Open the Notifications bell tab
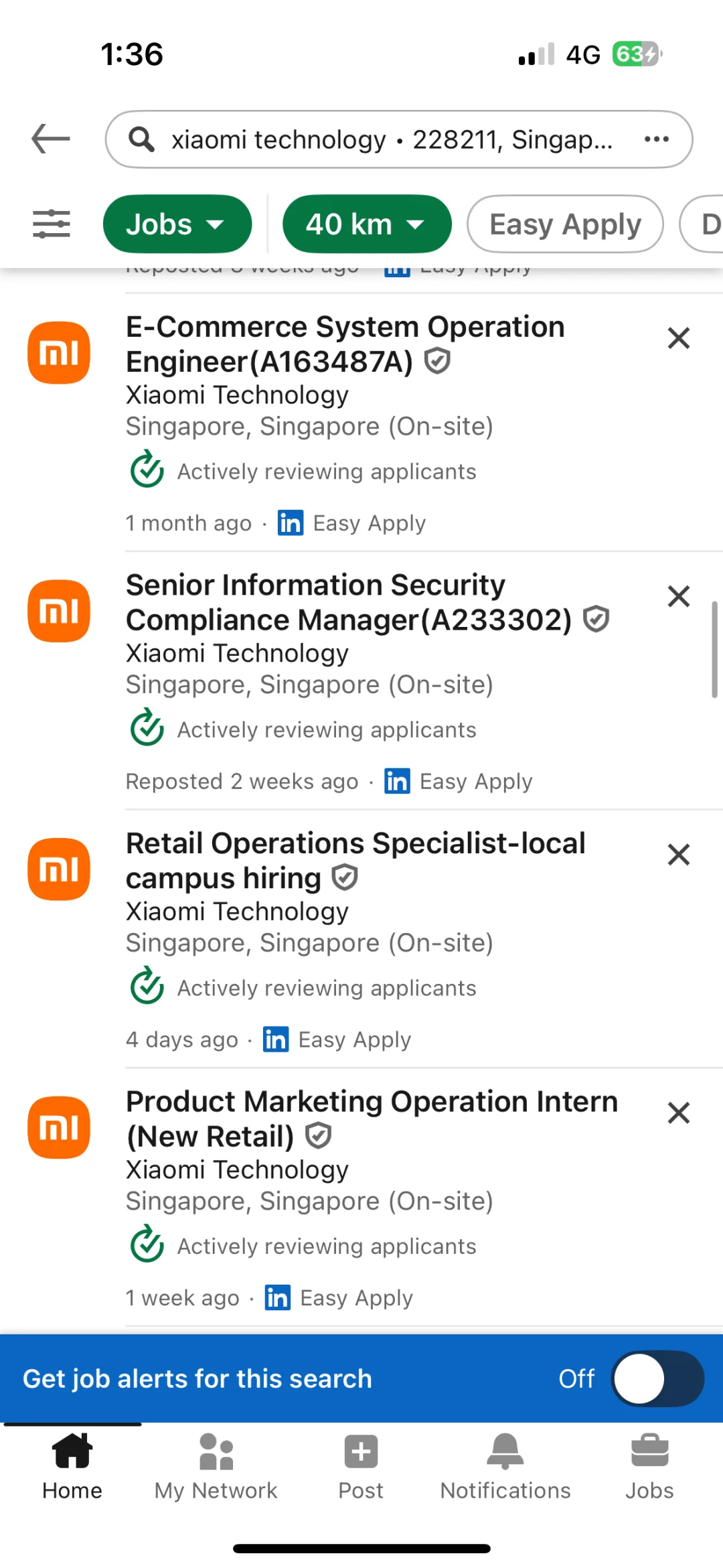 (x=505, y=1452)
